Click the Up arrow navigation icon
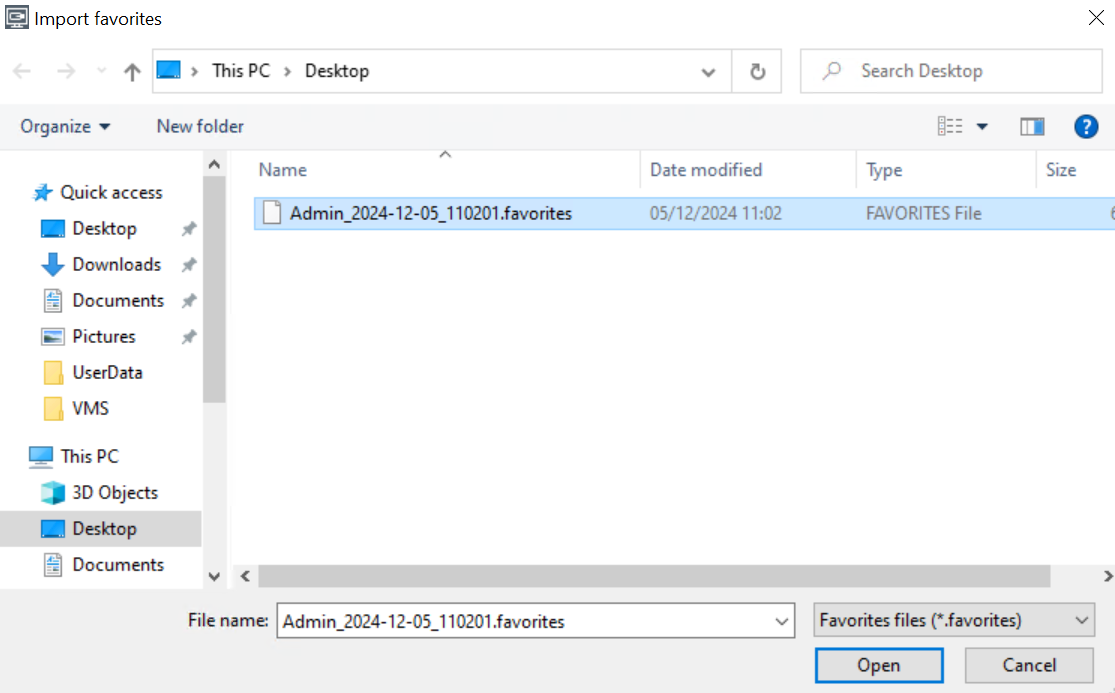The height and width of the screenshot is (693, 1115). point(132,72)
